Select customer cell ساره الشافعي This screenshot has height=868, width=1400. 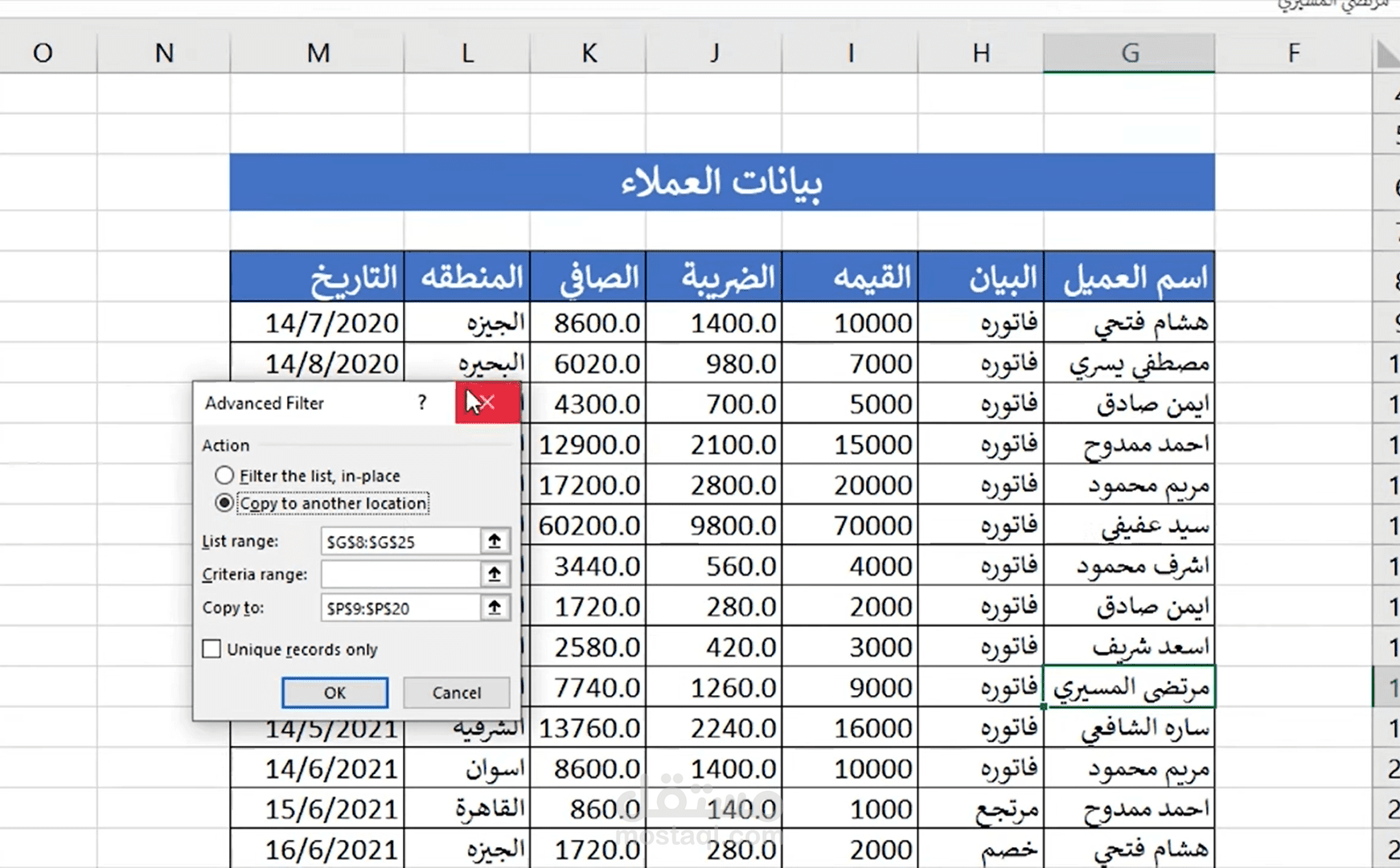1129,728
